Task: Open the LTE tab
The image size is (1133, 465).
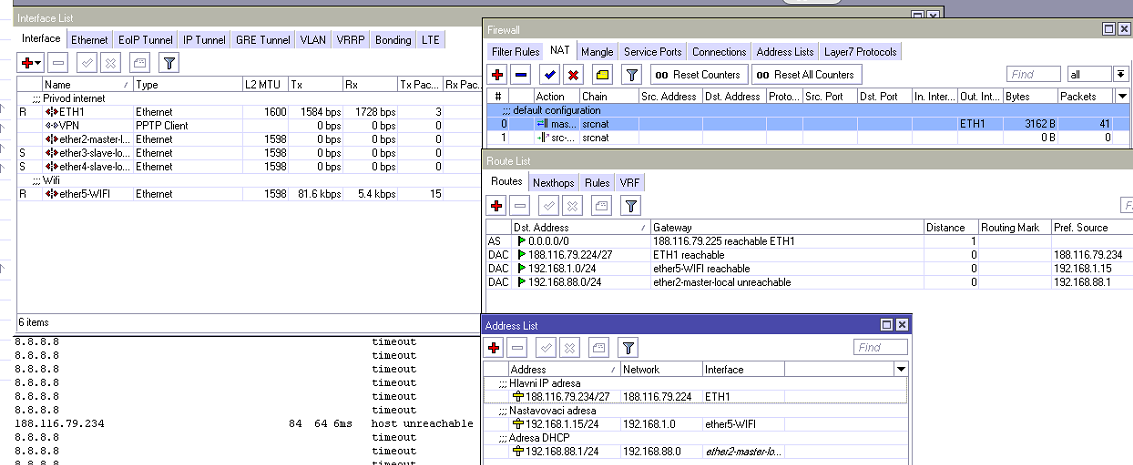Action: coord(430,40)
